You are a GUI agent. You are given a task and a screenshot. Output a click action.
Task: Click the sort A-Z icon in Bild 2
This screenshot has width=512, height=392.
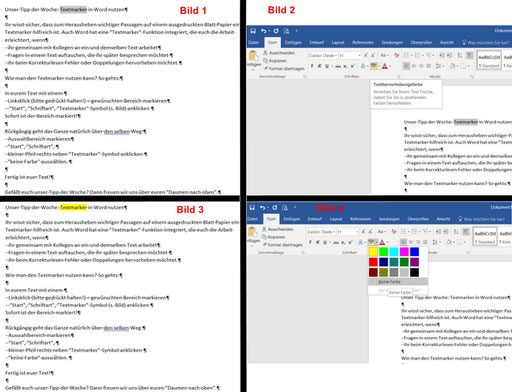coord(460,55)
